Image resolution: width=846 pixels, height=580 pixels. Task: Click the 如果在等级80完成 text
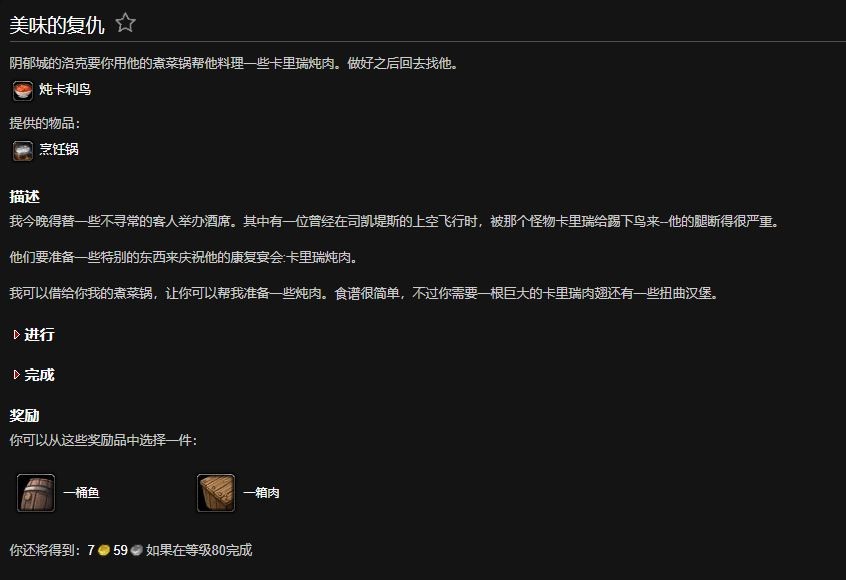(x=199, y=550)
